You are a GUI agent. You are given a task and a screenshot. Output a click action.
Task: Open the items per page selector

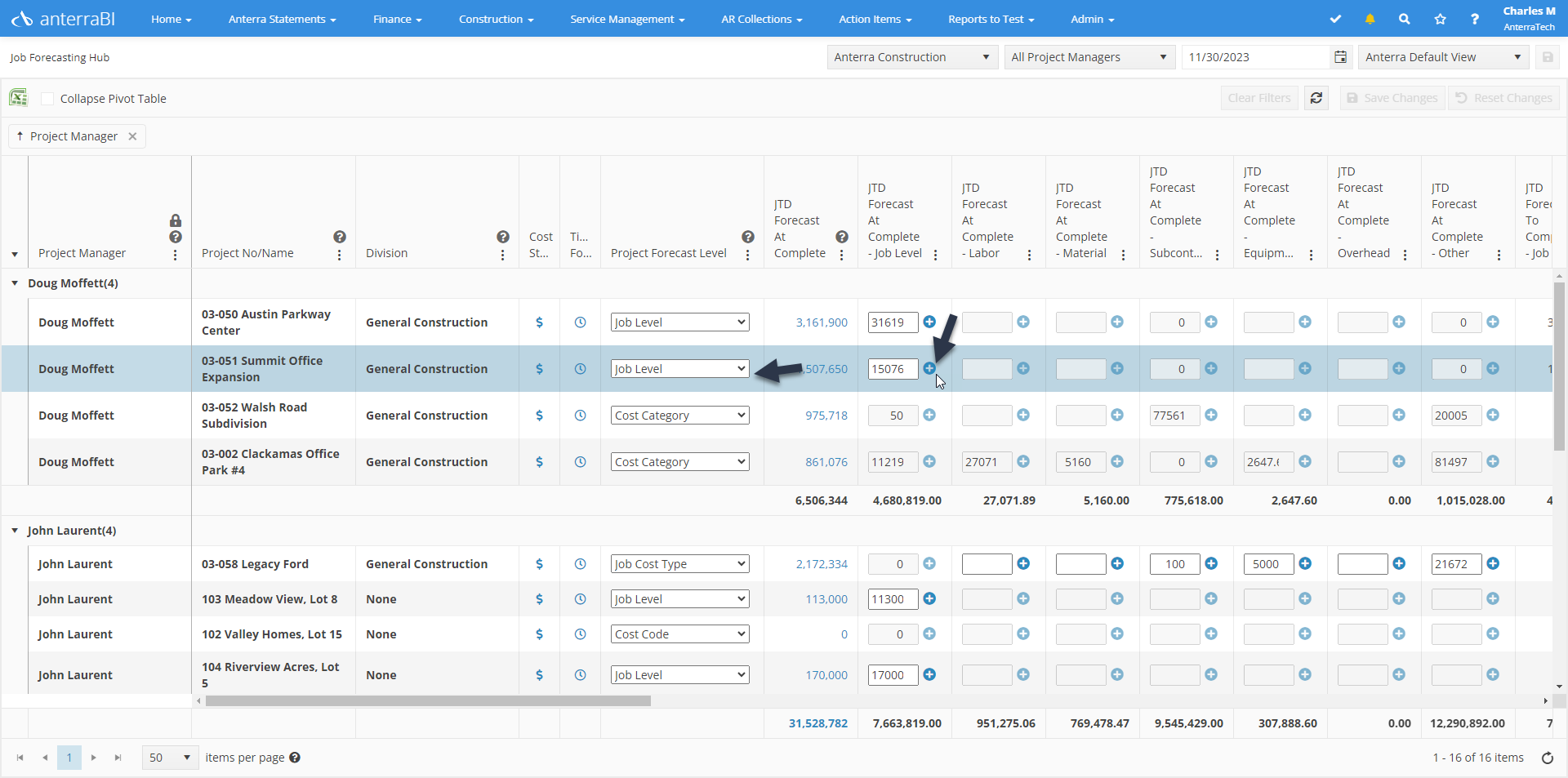(x=168, y=758)
